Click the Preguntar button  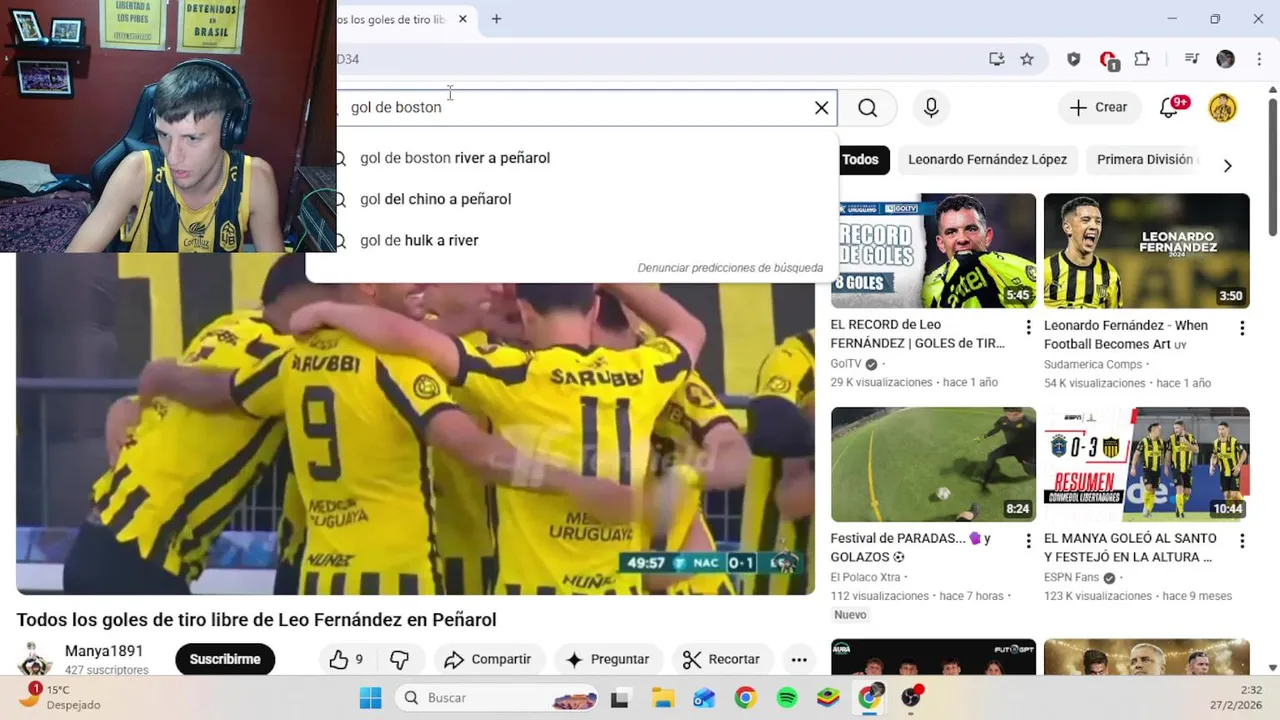[x=607, y=659]
